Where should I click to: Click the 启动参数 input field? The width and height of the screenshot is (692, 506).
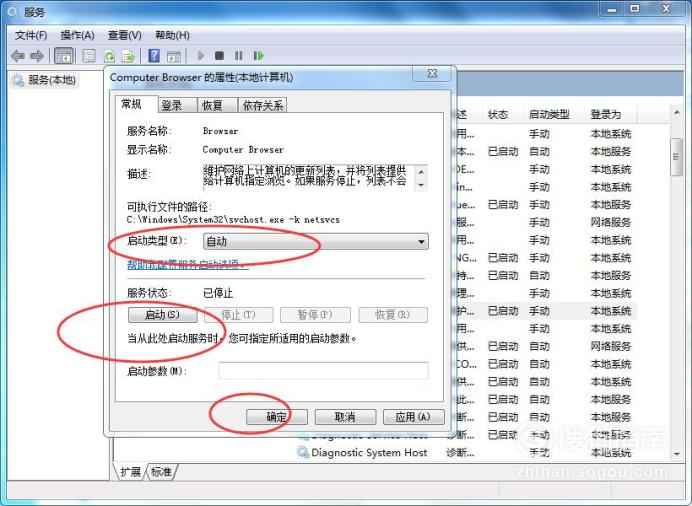coord(323,371)
